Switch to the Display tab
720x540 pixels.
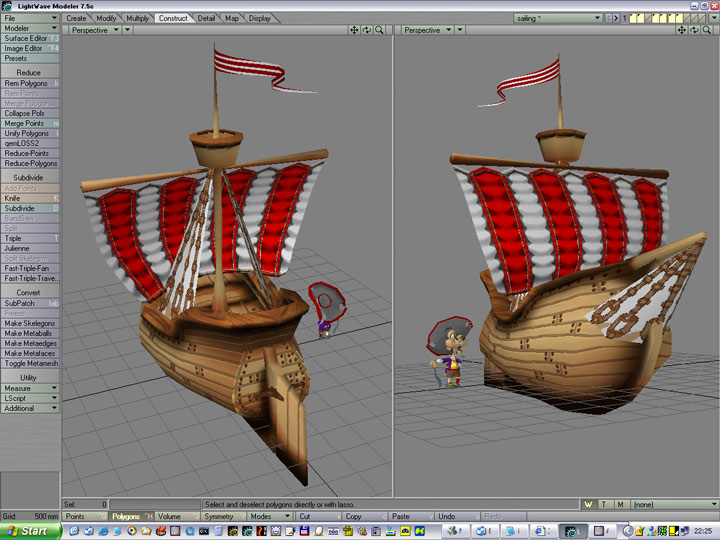pos(259,18)
